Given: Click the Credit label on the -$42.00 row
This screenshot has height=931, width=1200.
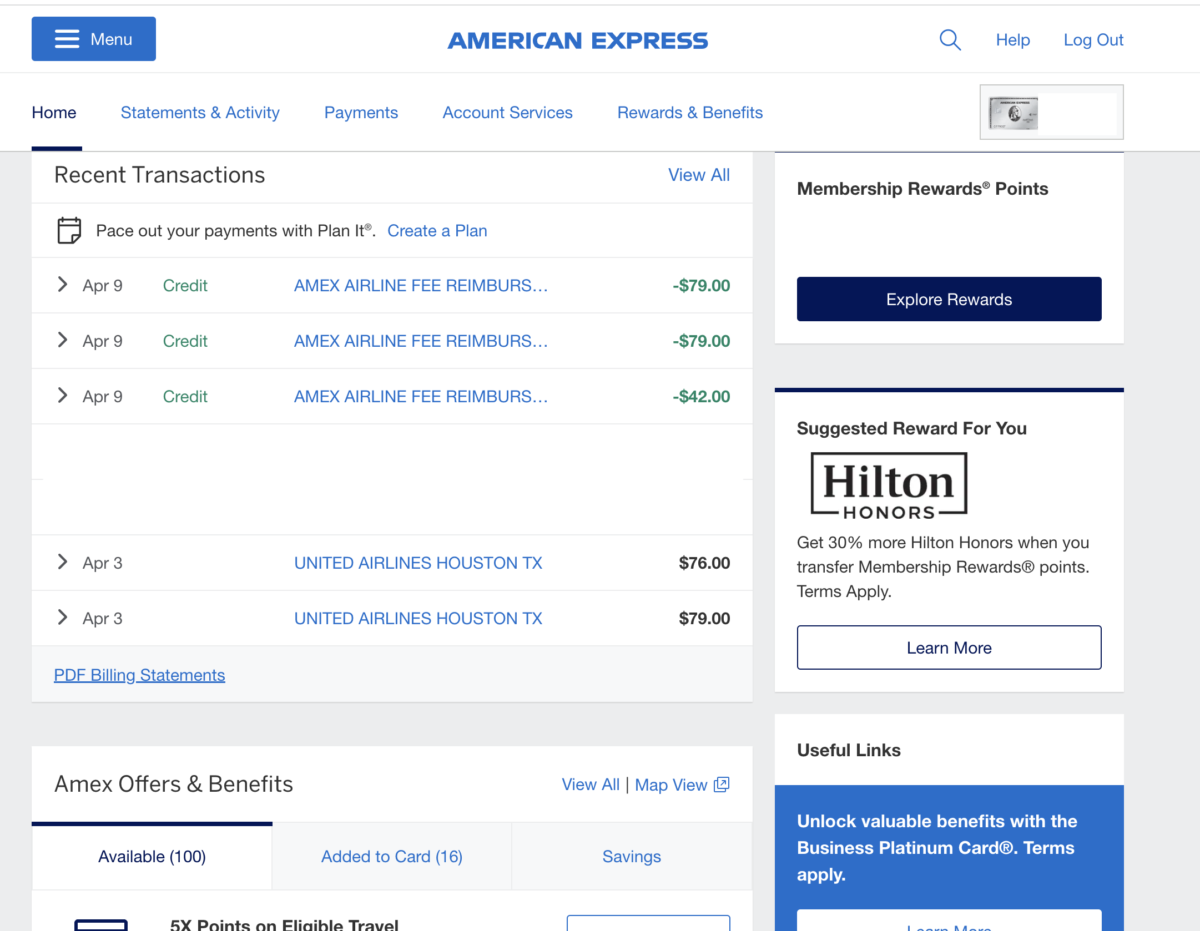Looking at the screenshot, I should coord(185,396).
